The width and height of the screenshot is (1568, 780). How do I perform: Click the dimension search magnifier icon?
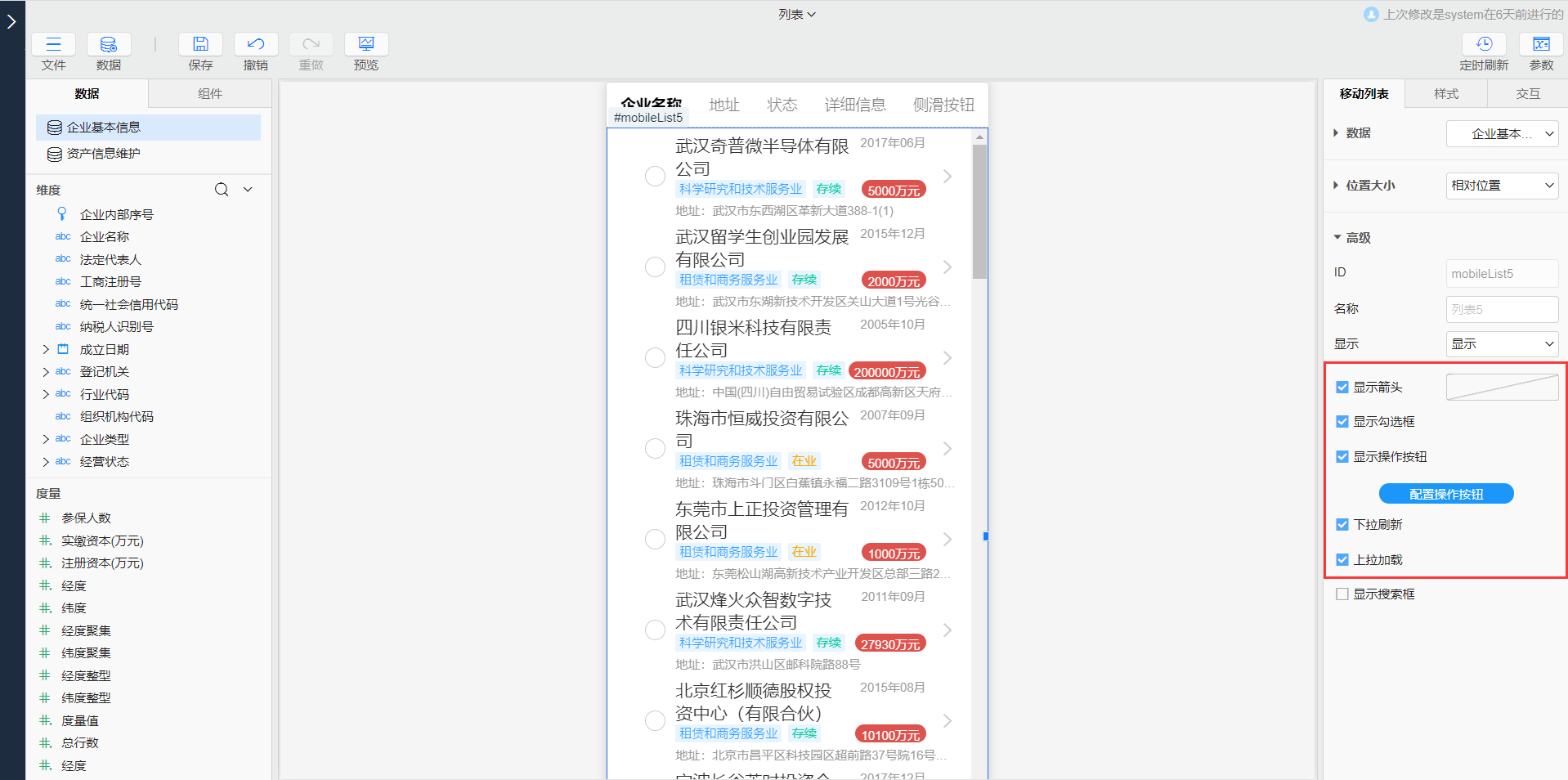pyautogui.click(x=221, y=189)
